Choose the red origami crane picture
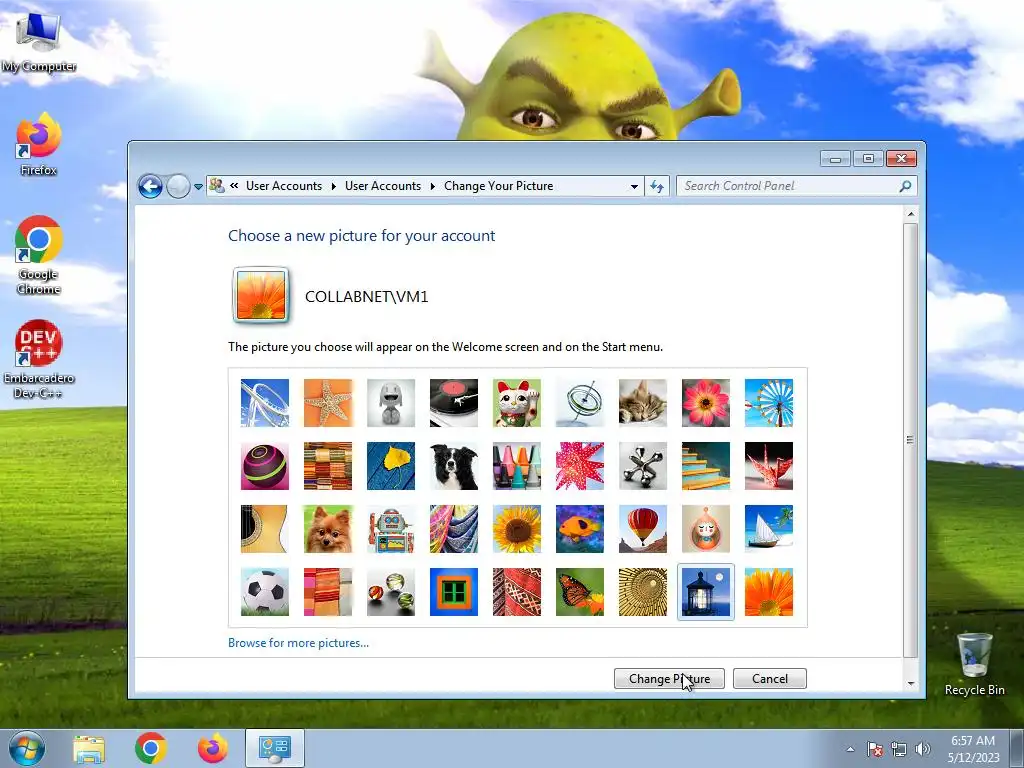Viewport: 1024px width, 768px height. 769,466
